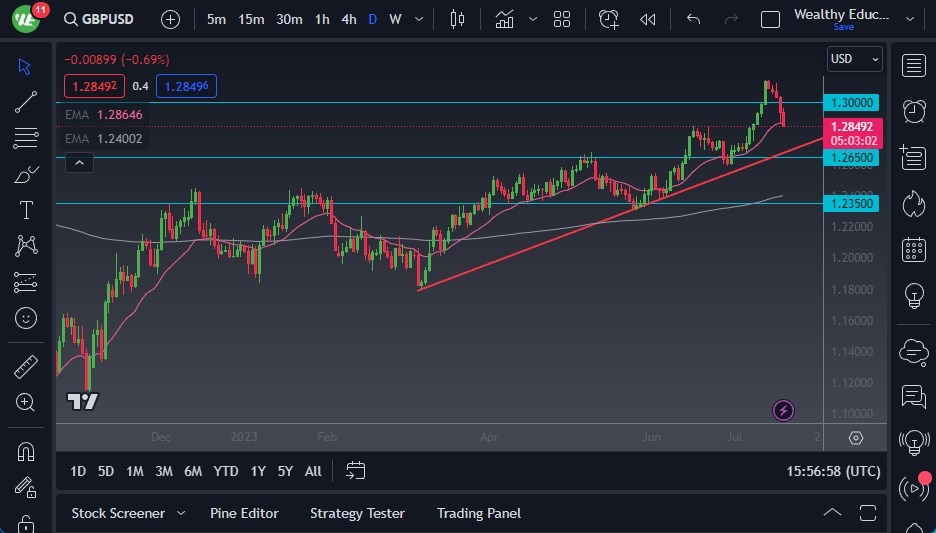Open chart settings gear icon
This screenshot has height=533, width=936.
(856, 438)
